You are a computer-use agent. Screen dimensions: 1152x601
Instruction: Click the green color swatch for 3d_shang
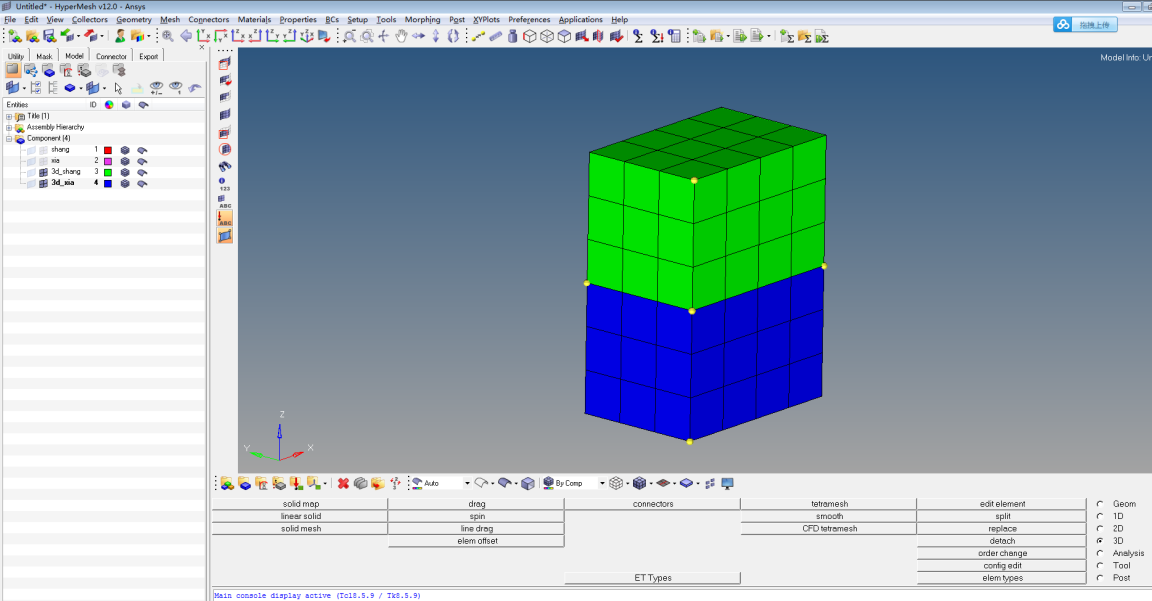point(108,172)
